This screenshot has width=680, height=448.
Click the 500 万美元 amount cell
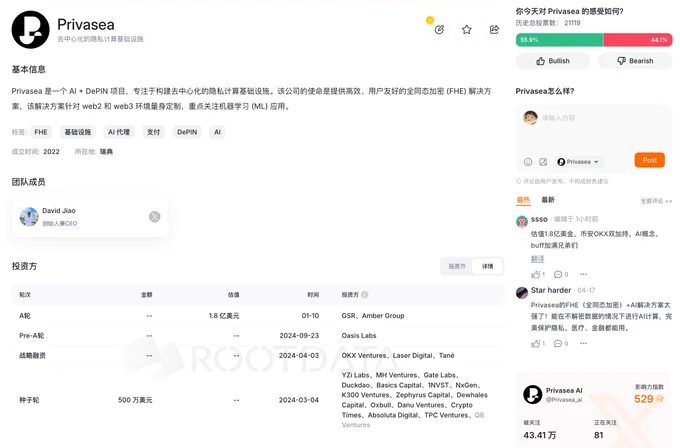135,400
